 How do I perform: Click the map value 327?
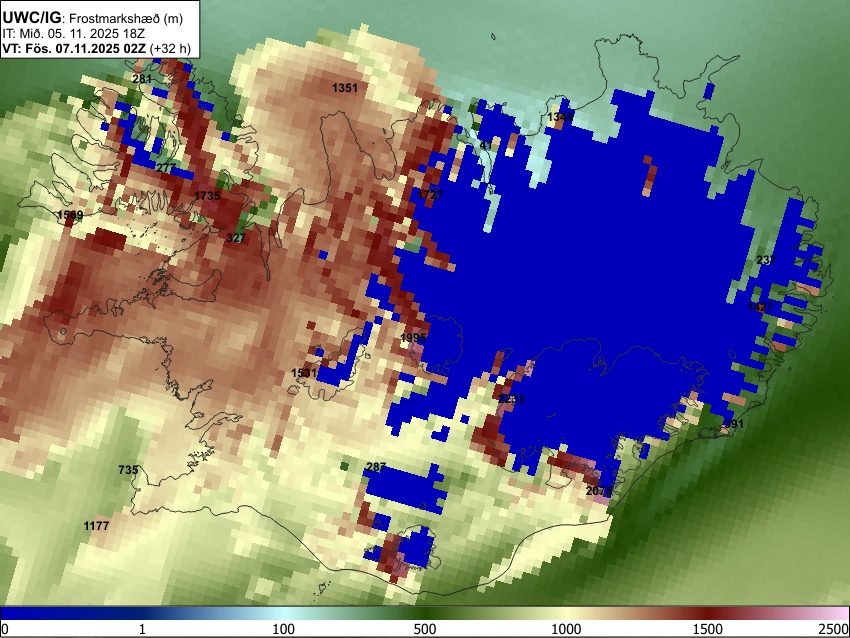(x=236, y=238)
